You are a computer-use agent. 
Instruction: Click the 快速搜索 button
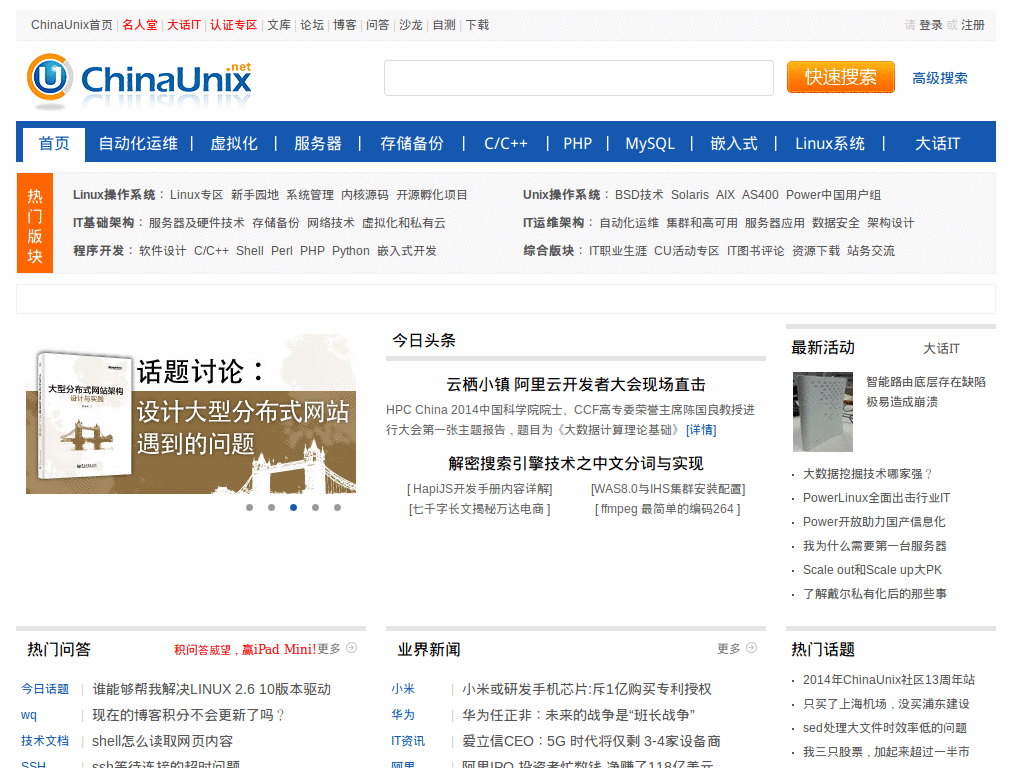pos(840,77)
